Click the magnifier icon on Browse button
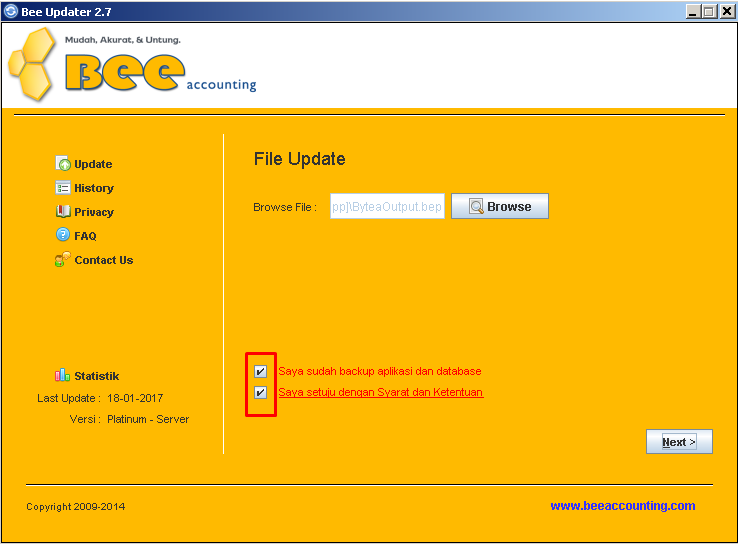Viewport: 738px width, 544px height. 476,207
